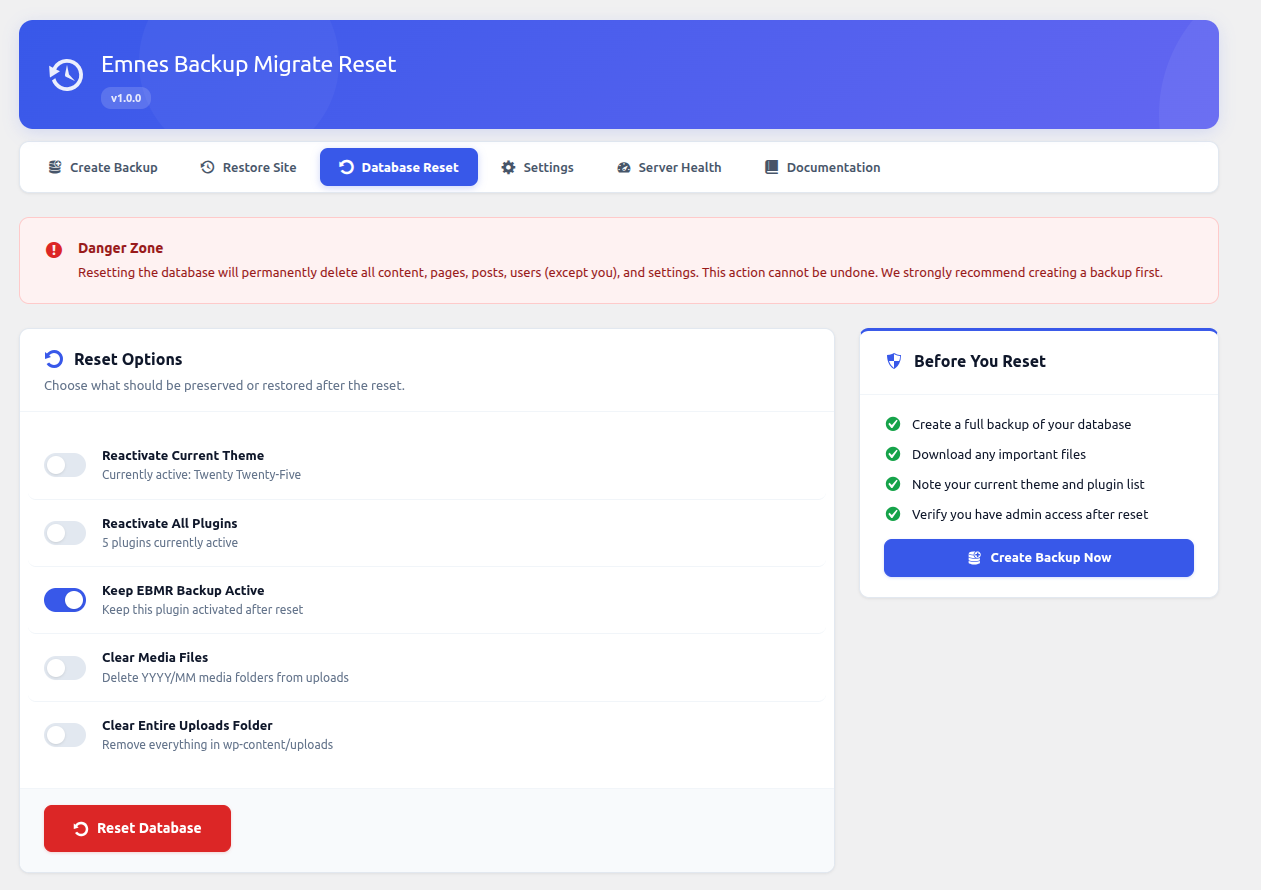
Task: Click the gear icon on the Settings tab
Action: [508, 167]
